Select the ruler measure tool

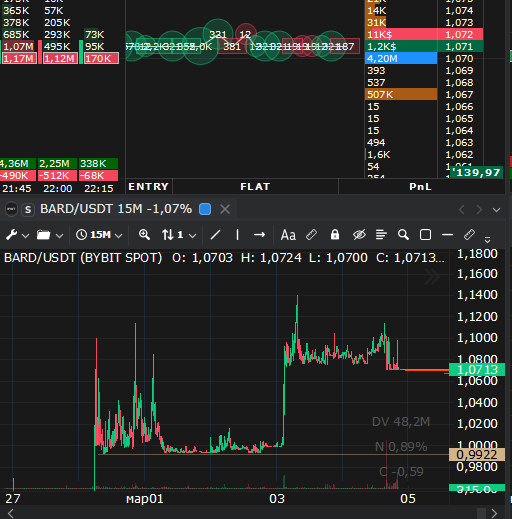[469, 235]
